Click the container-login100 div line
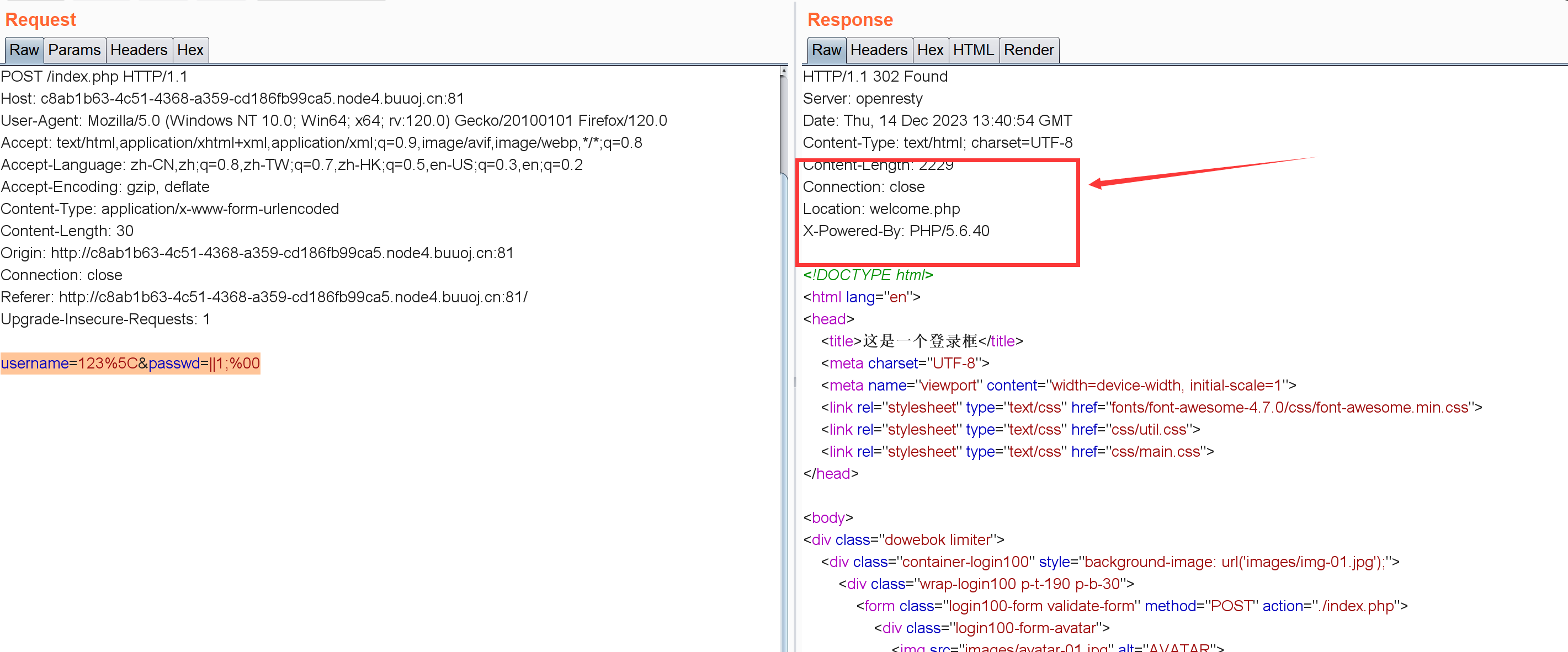Viewport: 1568px width, 652px height. 1110,562
